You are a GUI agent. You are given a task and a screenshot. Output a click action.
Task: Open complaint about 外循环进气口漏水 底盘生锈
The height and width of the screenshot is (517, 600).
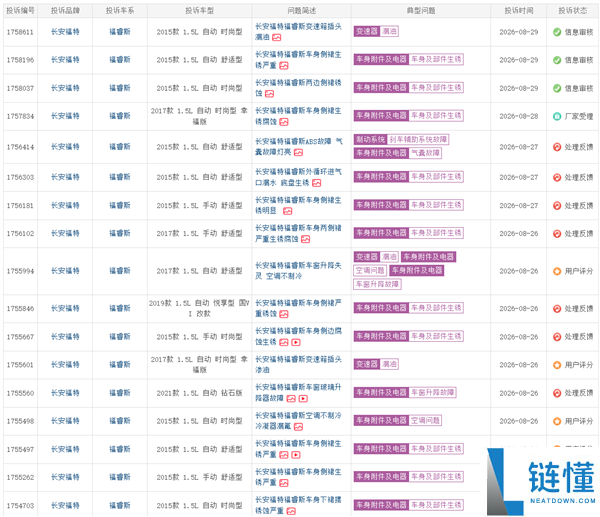(x=298, y=177)
